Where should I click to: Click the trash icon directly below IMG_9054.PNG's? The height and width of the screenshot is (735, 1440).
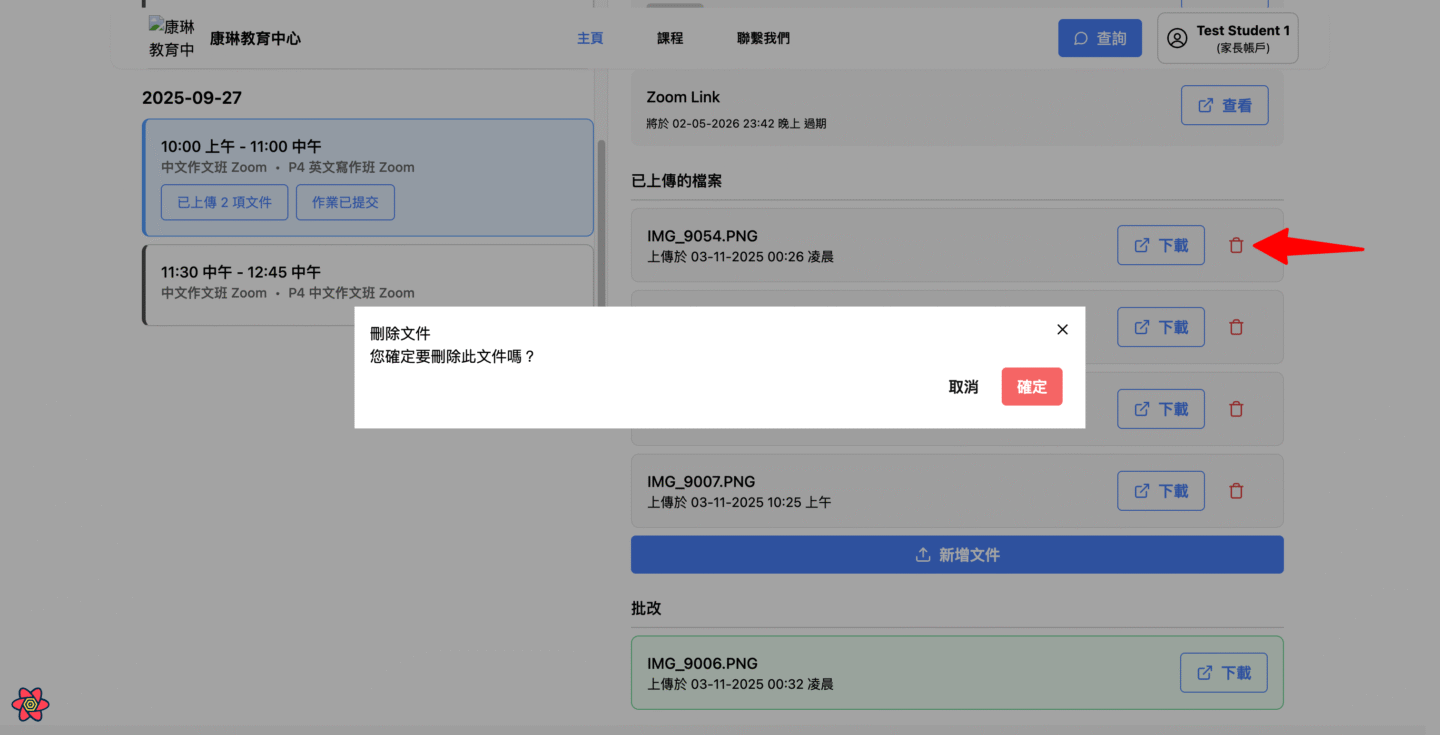(x=1236, y=327)
